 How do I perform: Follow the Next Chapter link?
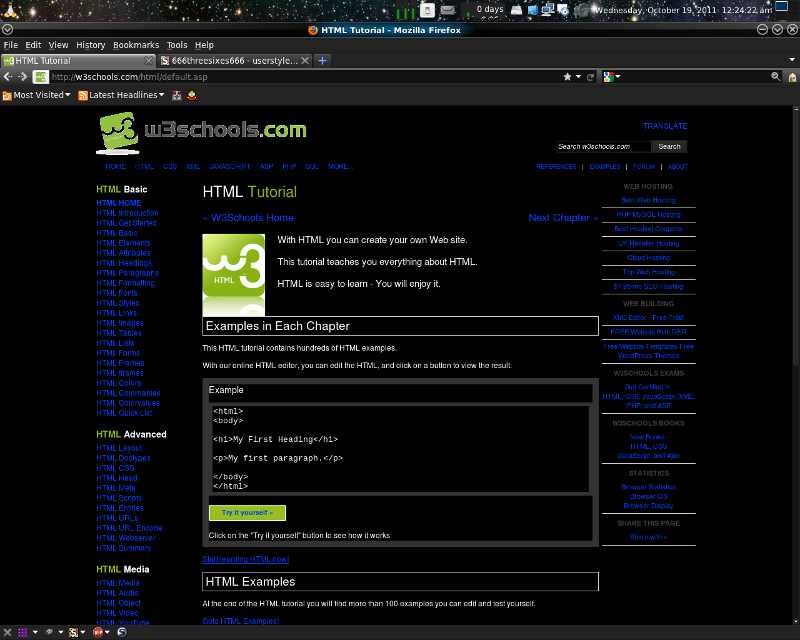coord(563,218)
